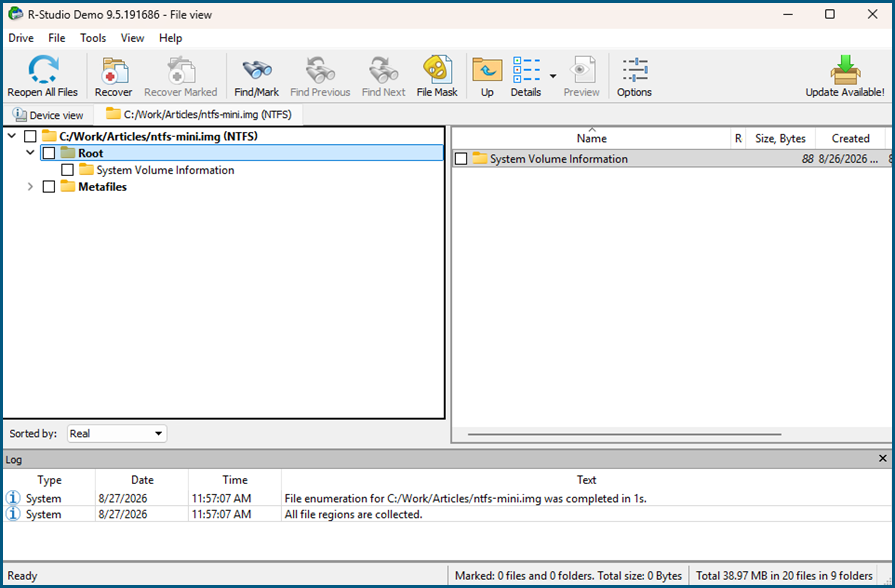Click the file list horizontal scrollbar
The height and width of the screenshot is (588, 895).
[x=624, y=434]
